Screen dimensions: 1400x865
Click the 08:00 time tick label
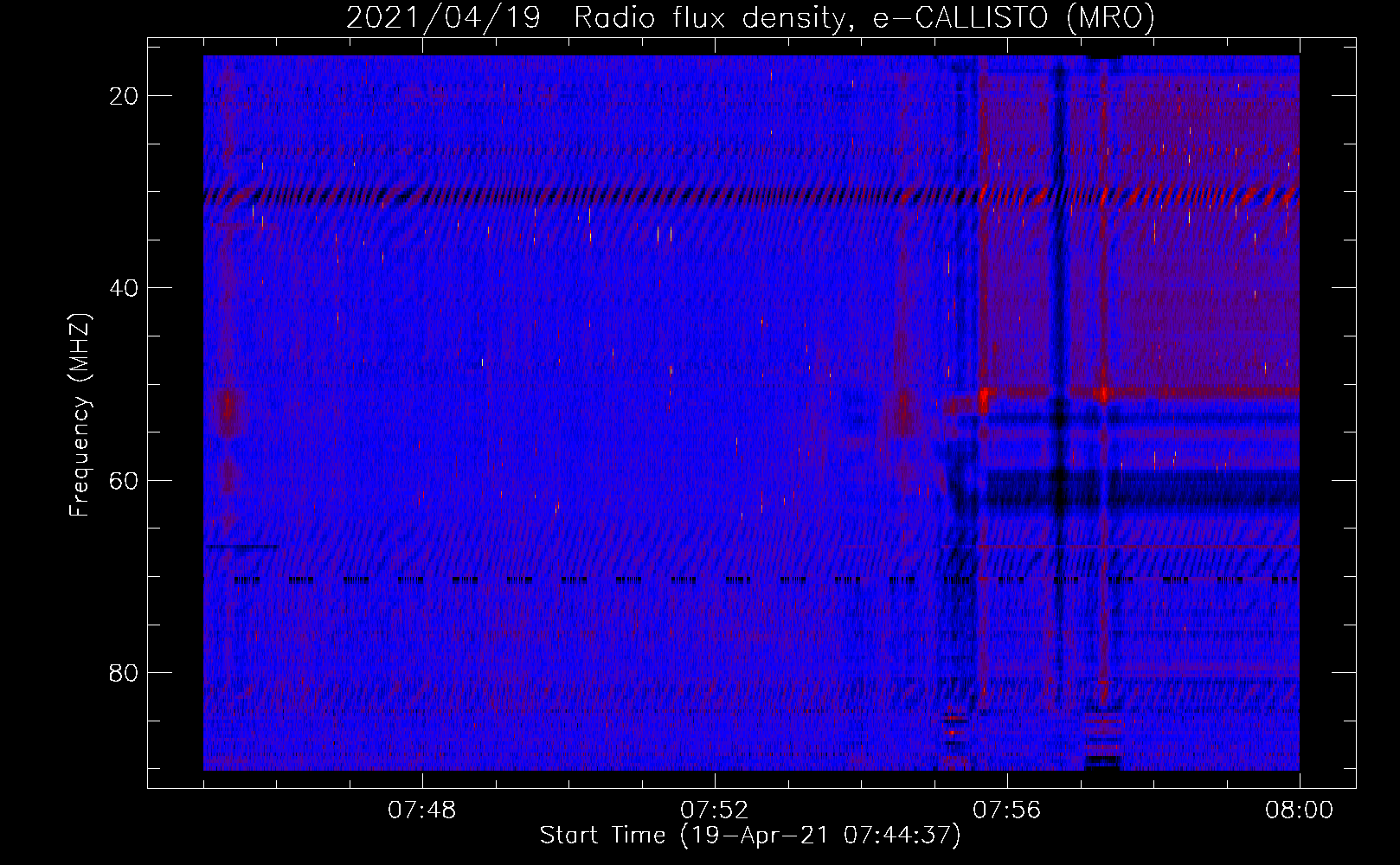[x=1299, y=811]
